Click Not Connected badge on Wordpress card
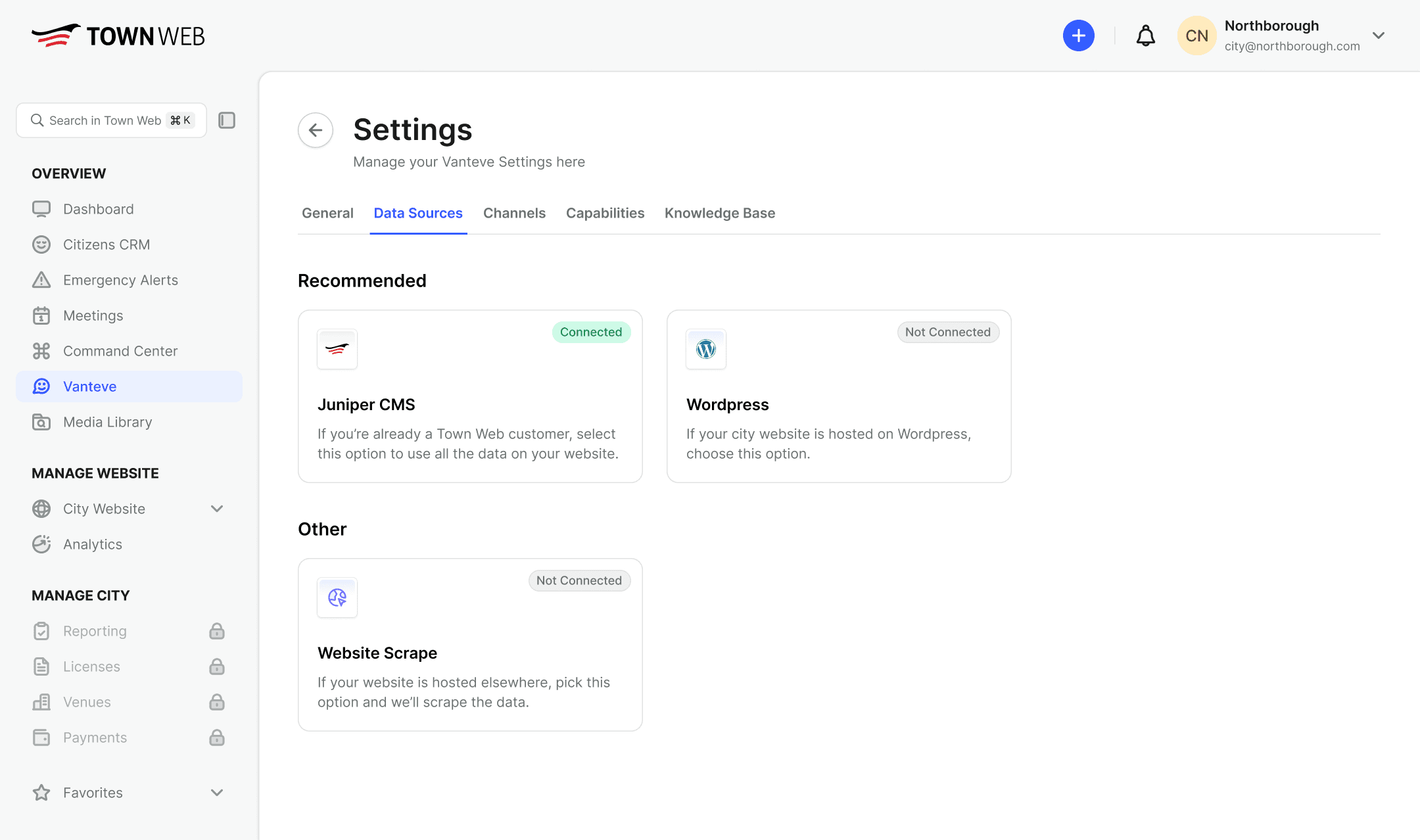Viewport: 1420px width, 840px height. point(948,332)
